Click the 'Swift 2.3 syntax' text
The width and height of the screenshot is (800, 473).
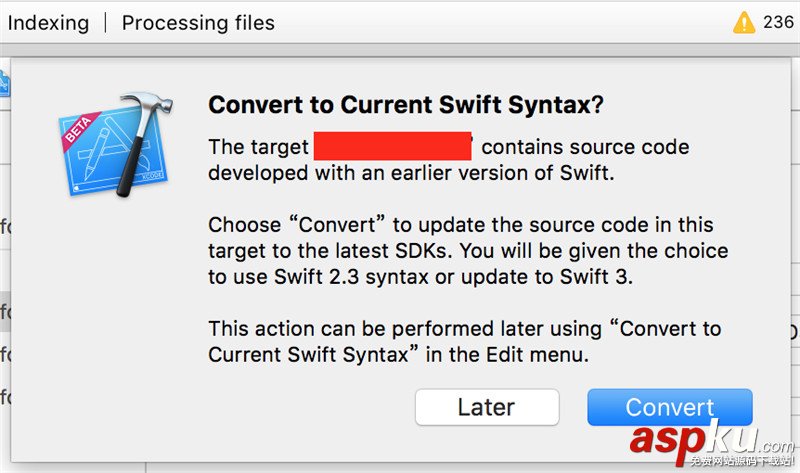click(336, 277)
